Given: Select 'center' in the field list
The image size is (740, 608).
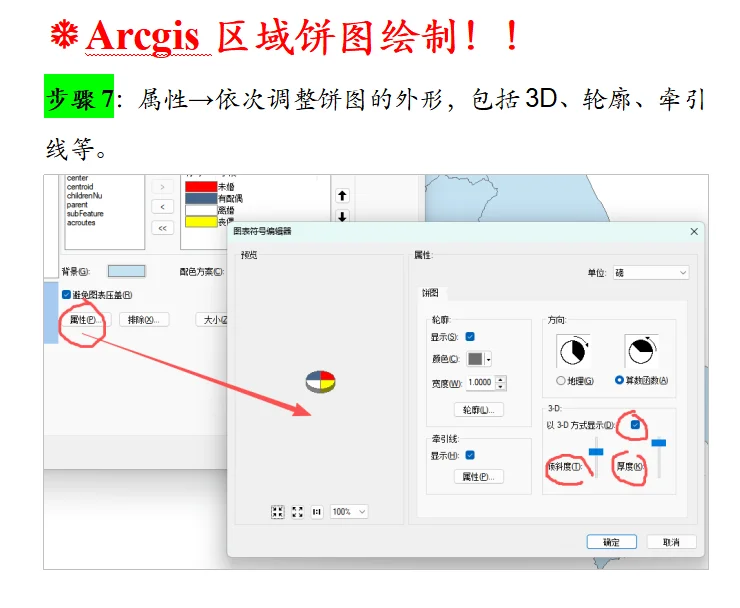Looking at the screenshot, I should pyautogui.click(x=77, y=178).
